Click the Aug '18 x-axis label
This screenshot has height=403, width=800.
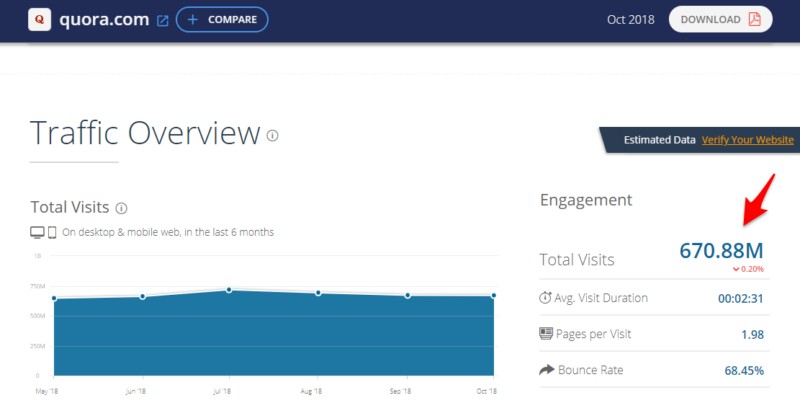pos(311,391)
